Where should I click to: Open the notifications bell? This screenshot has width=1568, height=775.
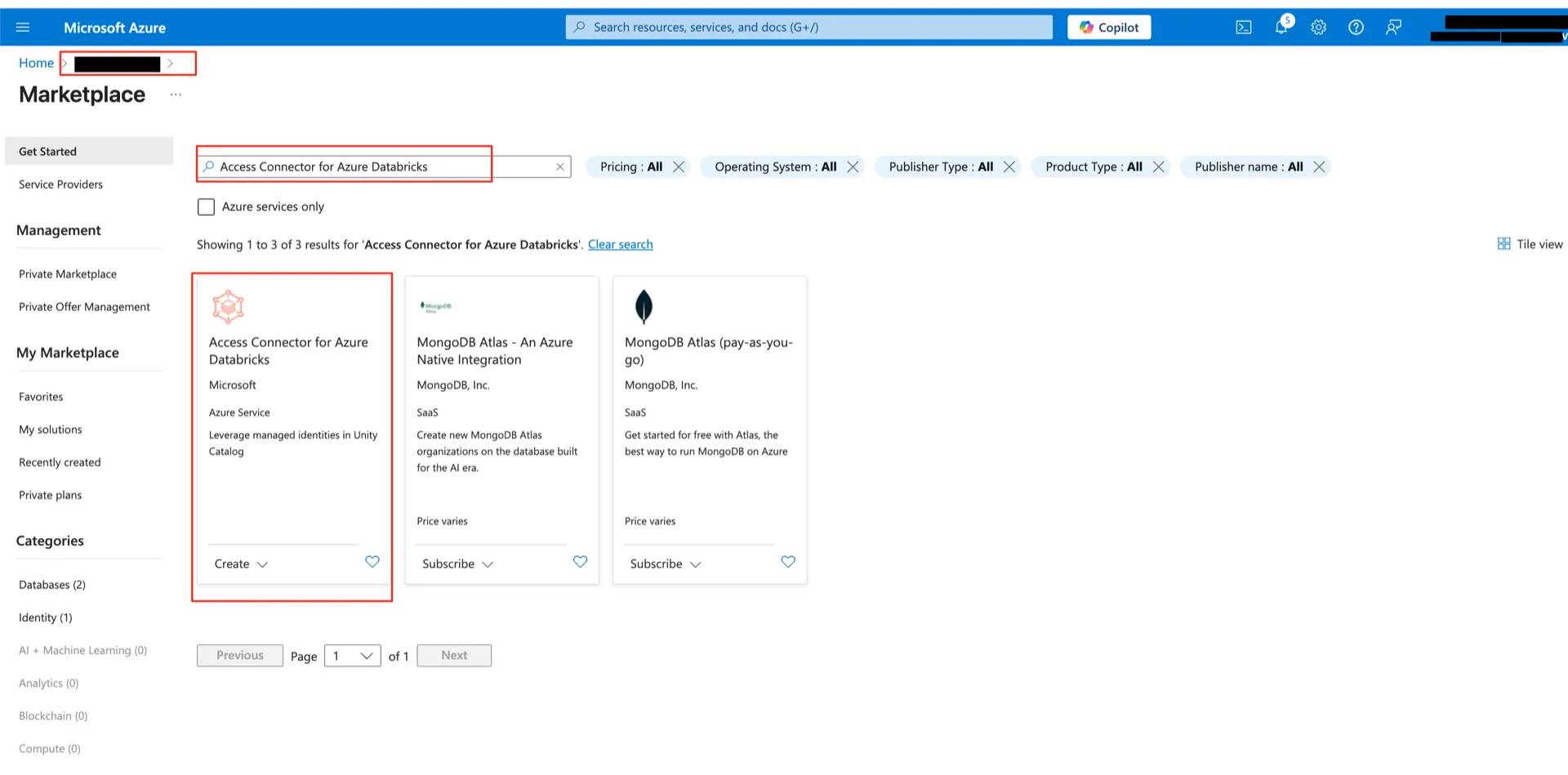(1281, 26)
